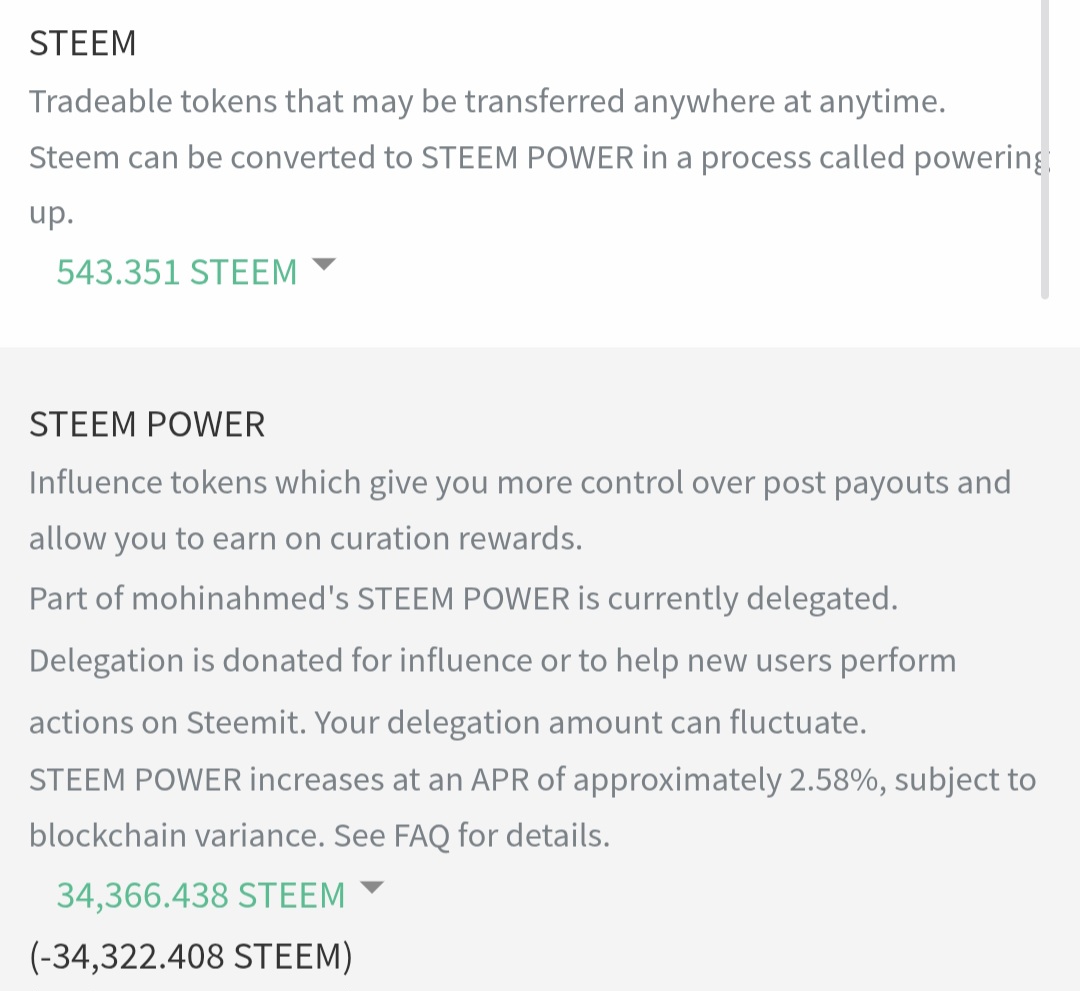Click the delegated amount (-34,322.408 STEEM)
The image size is (1080, 991).
tap(191, 957)
